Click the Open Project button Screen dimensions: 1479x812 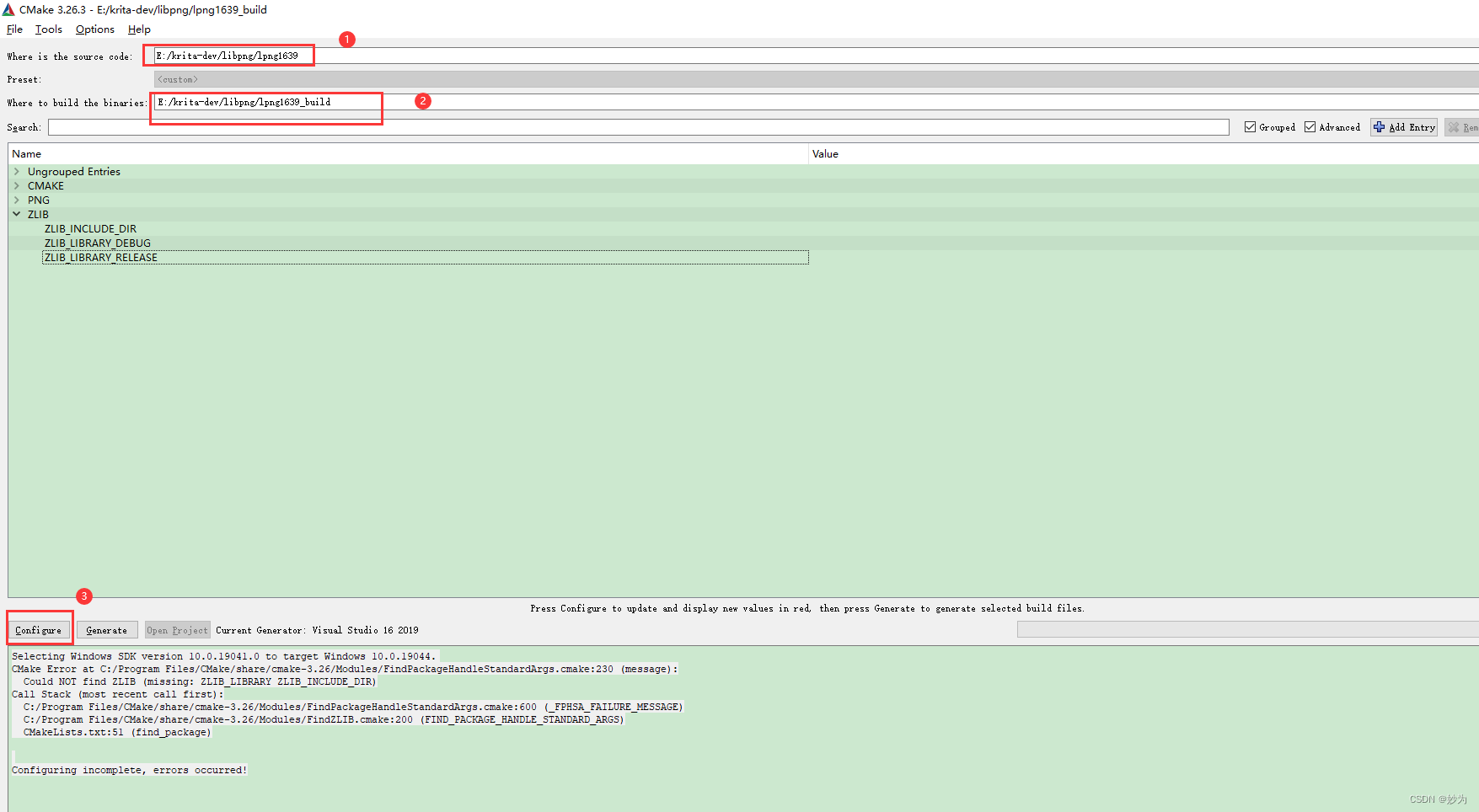pyautogui.click(x=177, y=630)
